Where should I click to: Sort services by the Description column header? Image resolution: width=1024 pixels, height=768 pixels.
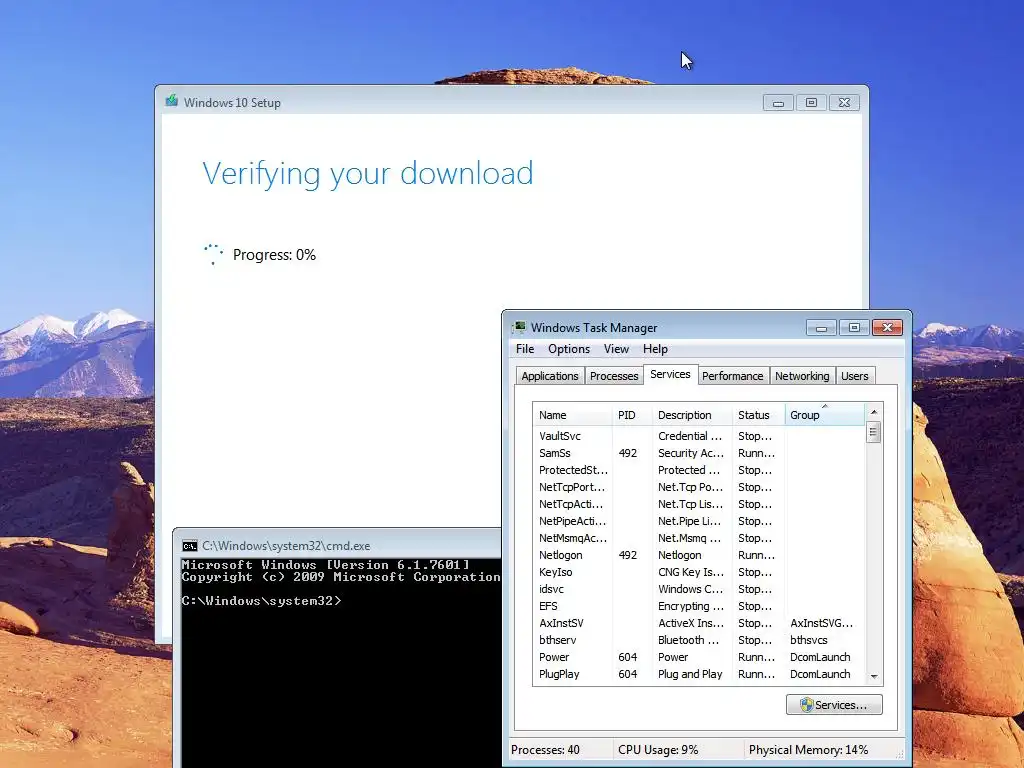tap(692, 415)
